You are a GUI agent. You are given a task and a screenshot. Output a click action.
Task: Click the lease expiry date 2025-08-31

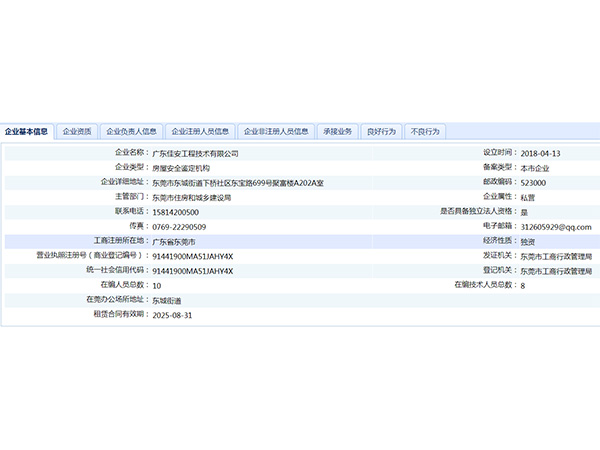click(x=172, y=315)
